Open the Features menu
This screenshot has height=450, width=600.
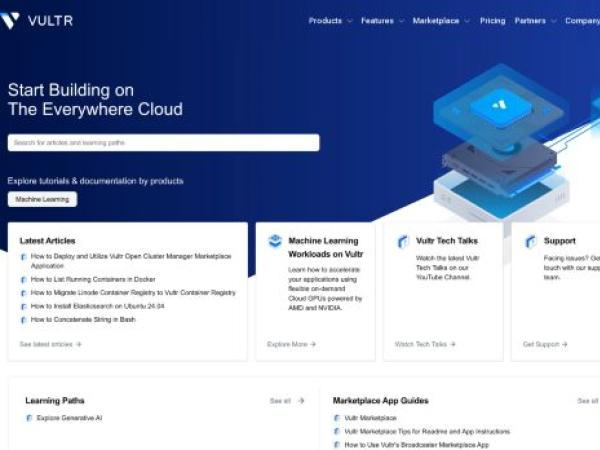377,21
